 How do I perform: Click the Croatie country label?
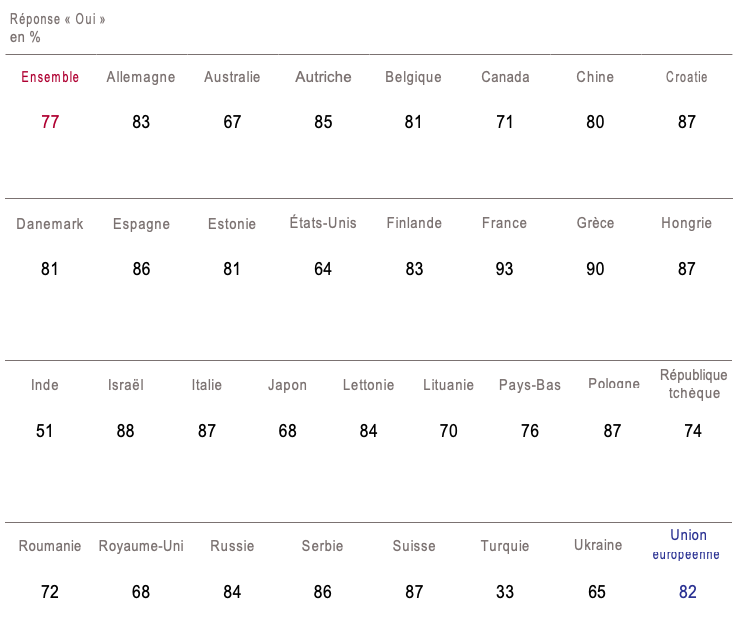tap(687, 77)
